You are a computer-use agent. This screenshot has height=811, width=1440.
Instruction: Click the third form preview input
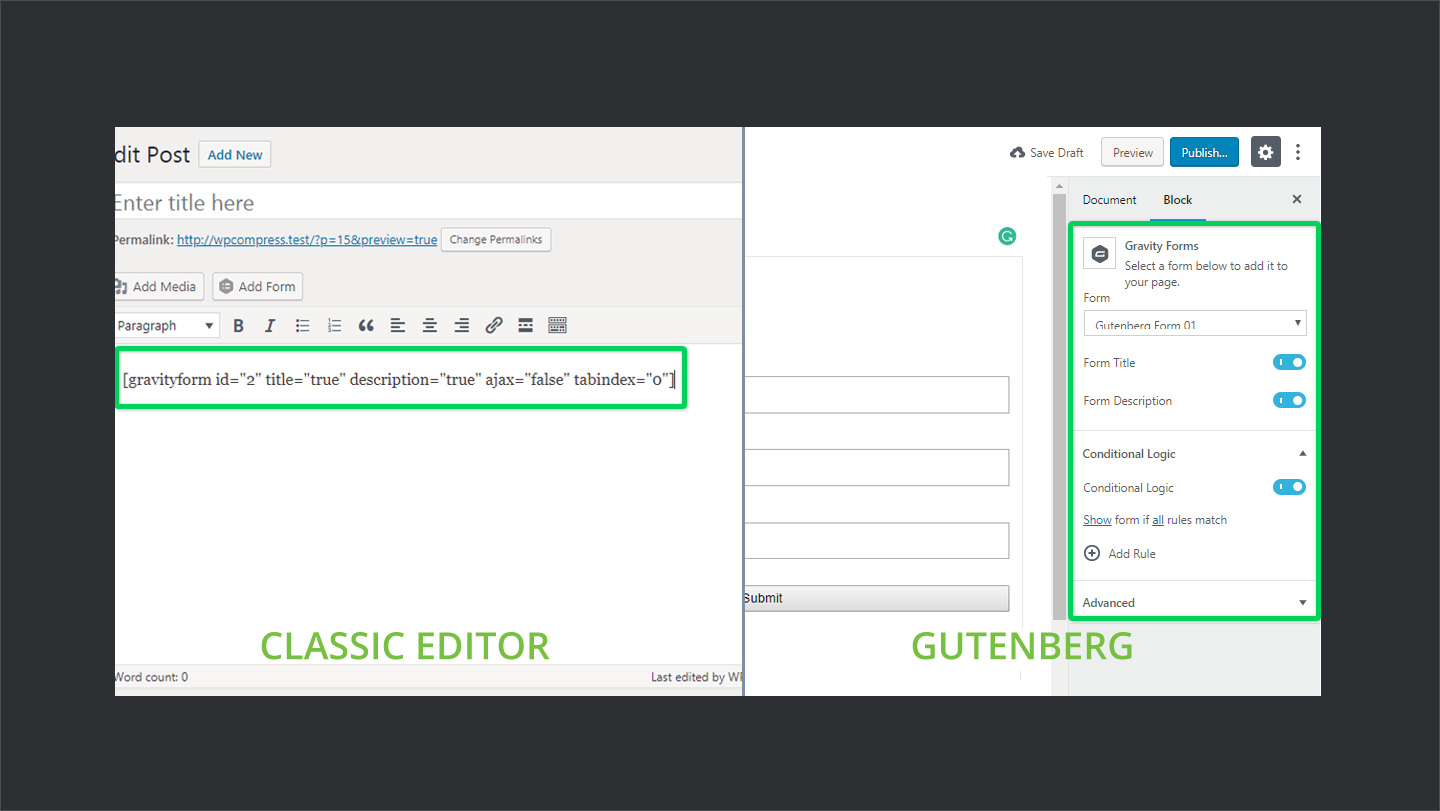pyautogui.click(x=877, y=541)
